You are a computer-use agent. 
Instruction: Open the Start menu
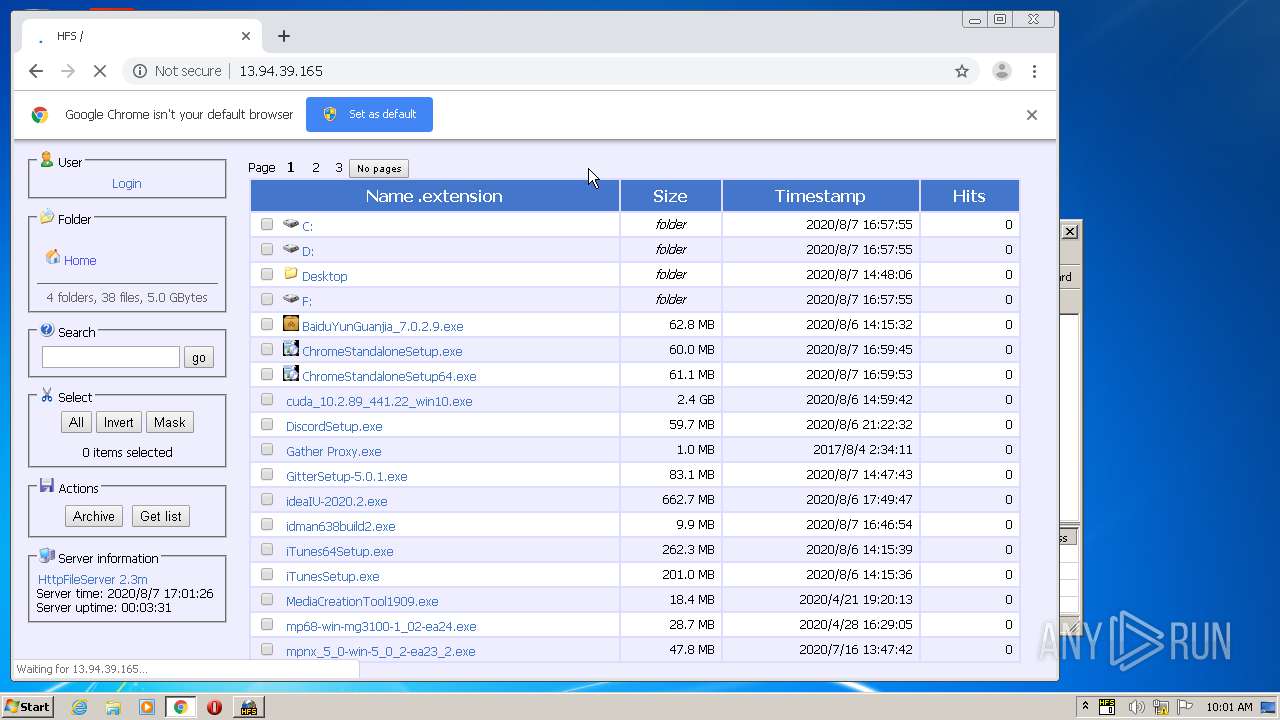(27, 707)
